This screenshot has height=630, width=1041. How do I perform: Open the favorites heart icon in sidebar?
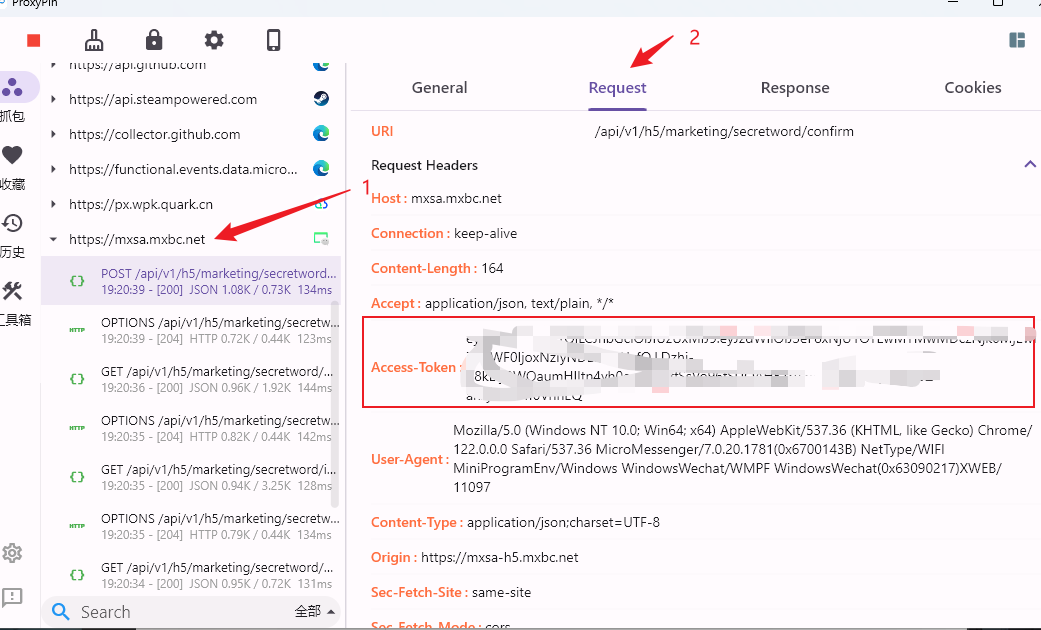[12, 156]
